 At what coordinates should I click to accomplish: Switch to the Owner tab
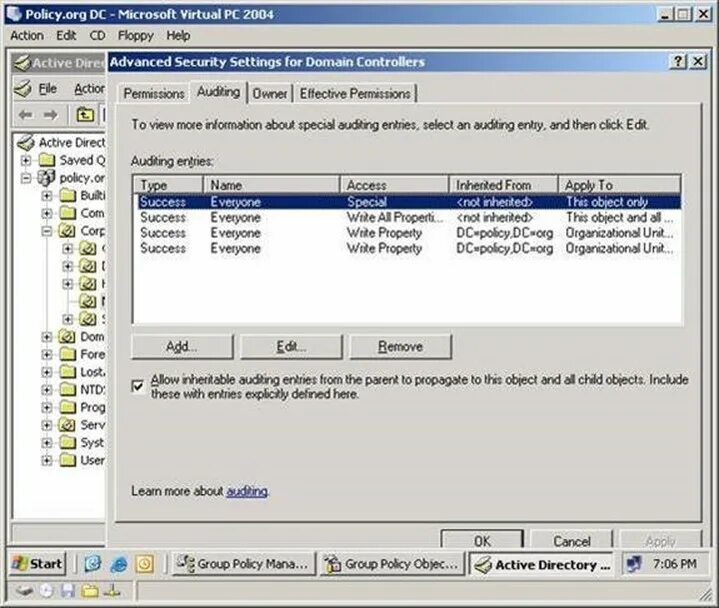(270, 94)
